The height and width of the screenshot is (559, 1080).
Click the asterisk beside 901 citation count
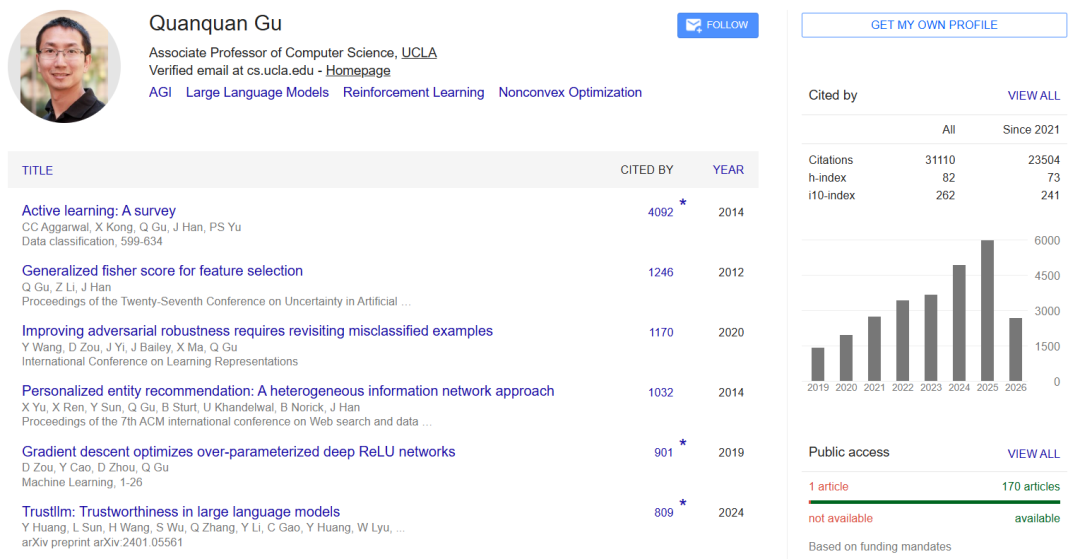[683, 443]
